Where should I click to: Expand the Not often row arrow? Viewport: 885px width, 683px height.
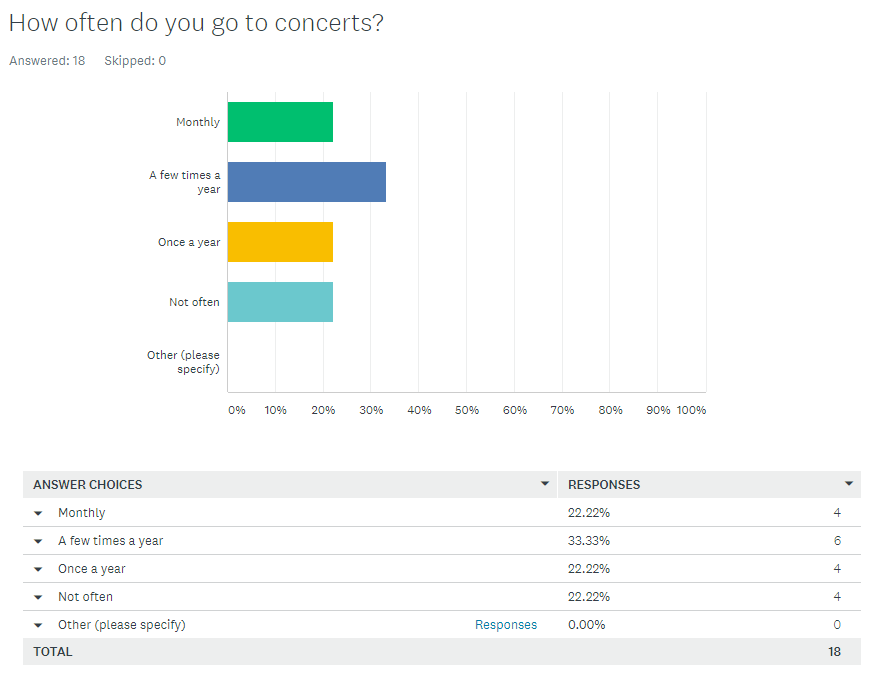[38, 597]
